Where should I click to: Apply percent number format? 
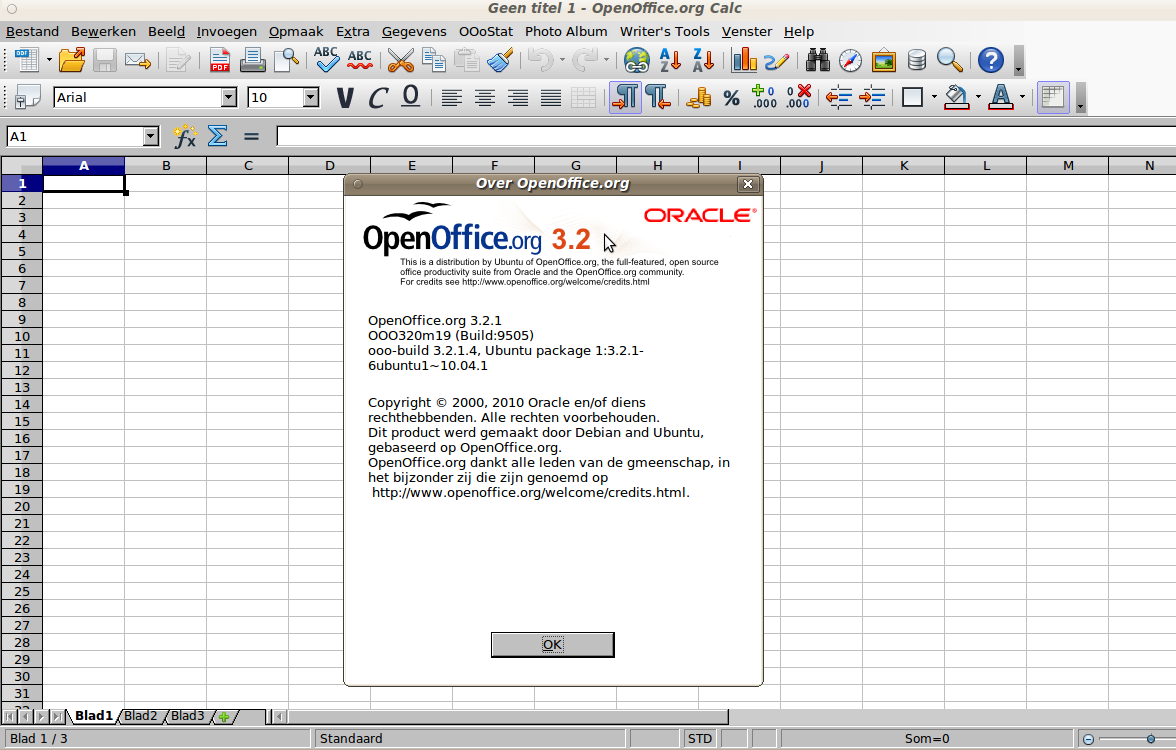coord(731,98)
